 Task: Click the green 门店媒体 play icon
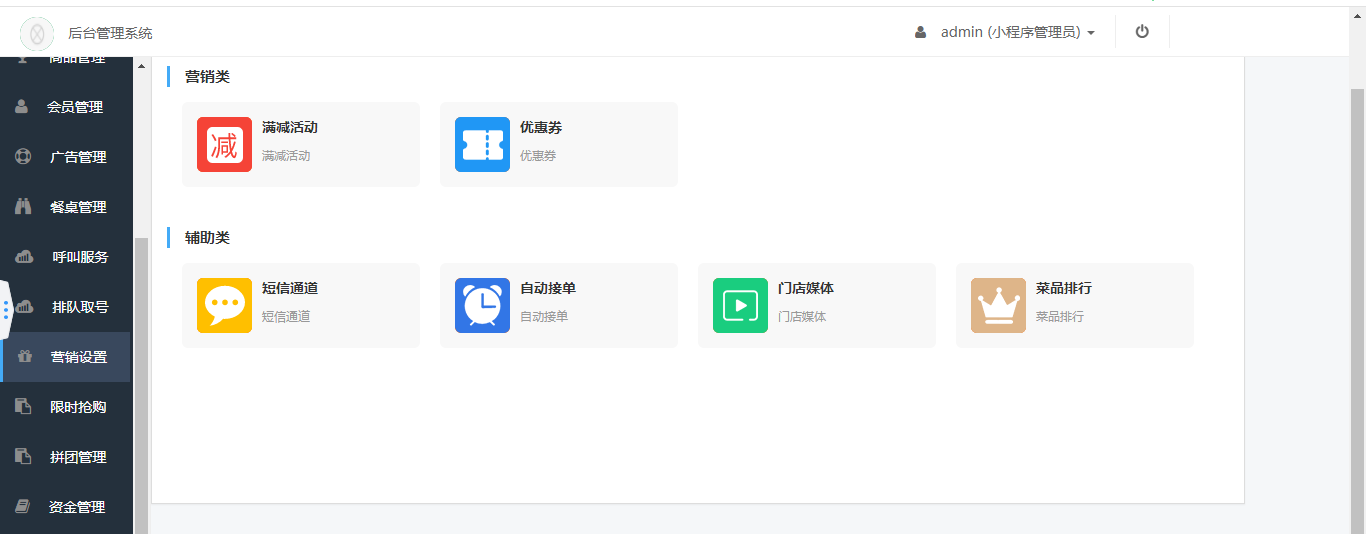[740, 305]
